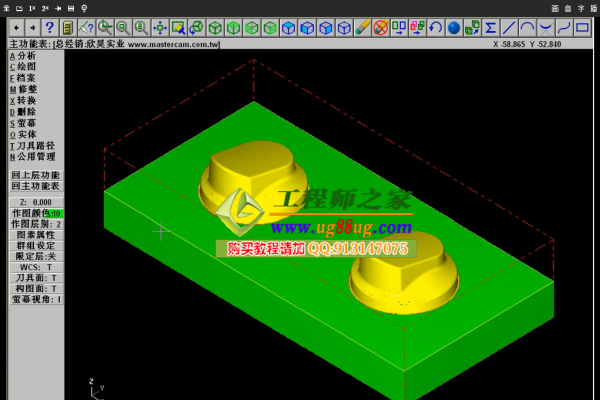600x400 pixels.
Task: Click the 回主功能表 (Main Menu) button
Action: point(36,186)
